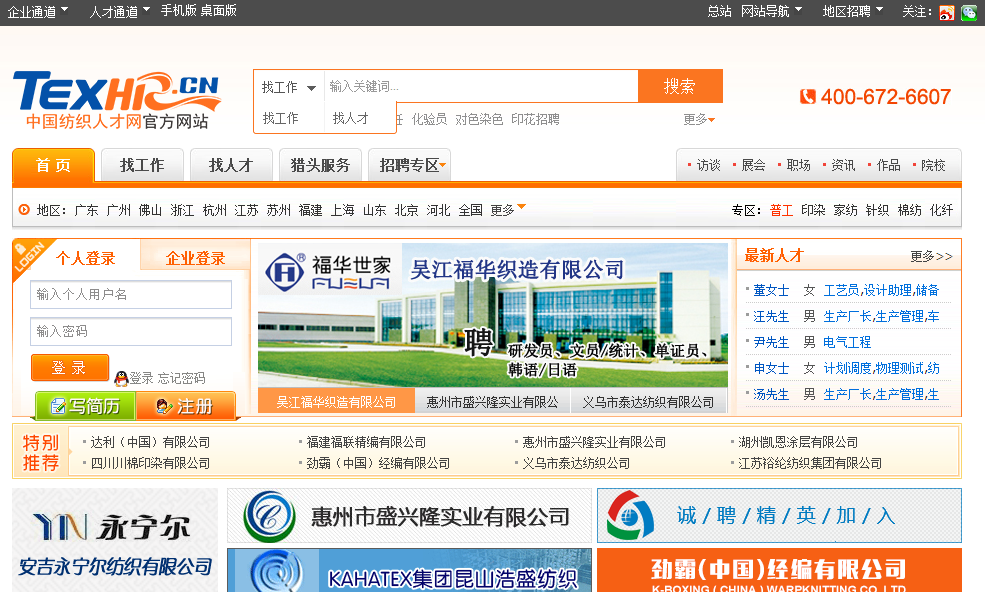Open the 手机版 link
The width and height of the screenshot is (985, 592).
point(178,11)
